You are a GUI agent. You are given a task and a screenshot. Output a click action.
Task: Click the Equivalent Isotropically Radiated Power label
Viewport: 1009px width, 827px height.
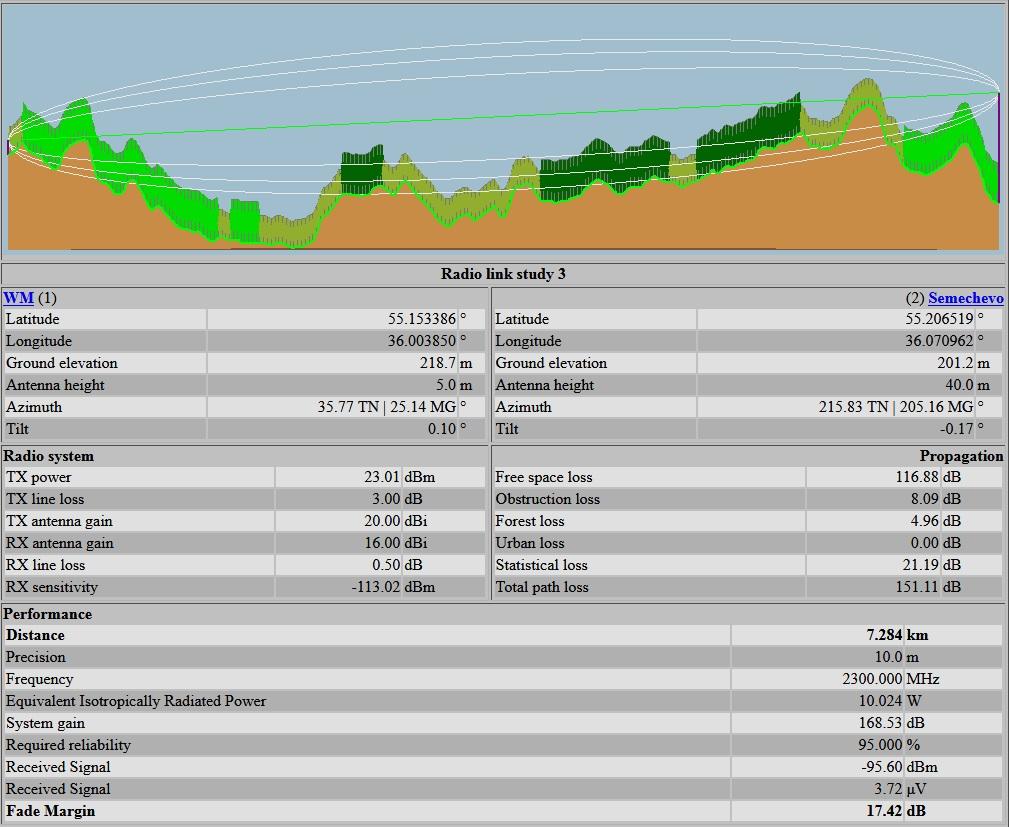[x=136, y=701]
